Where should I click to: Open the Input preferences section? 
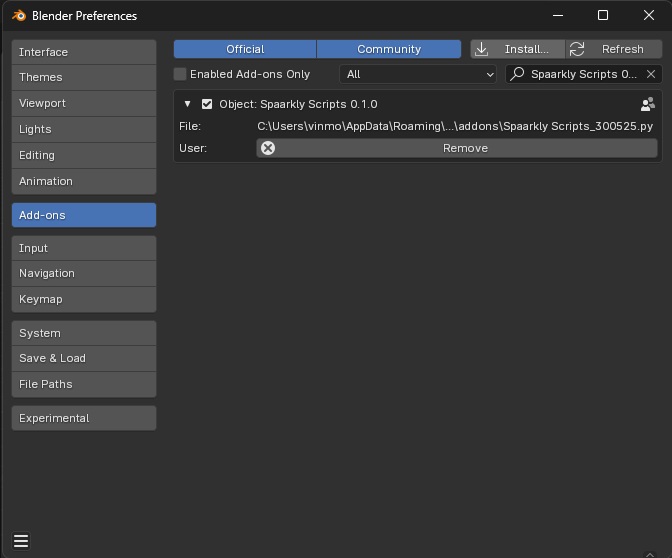[x=84, y=248]
